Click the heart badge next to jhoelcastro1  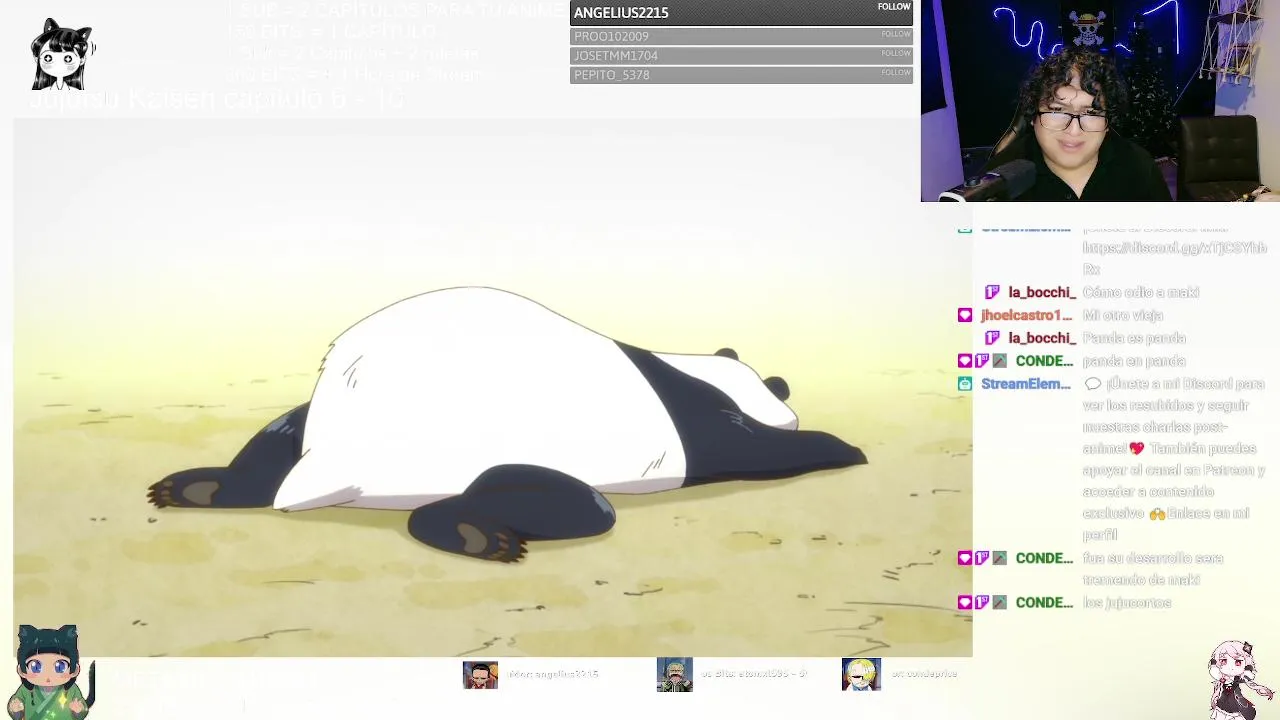pyautogui.click(x=965, y=315)
